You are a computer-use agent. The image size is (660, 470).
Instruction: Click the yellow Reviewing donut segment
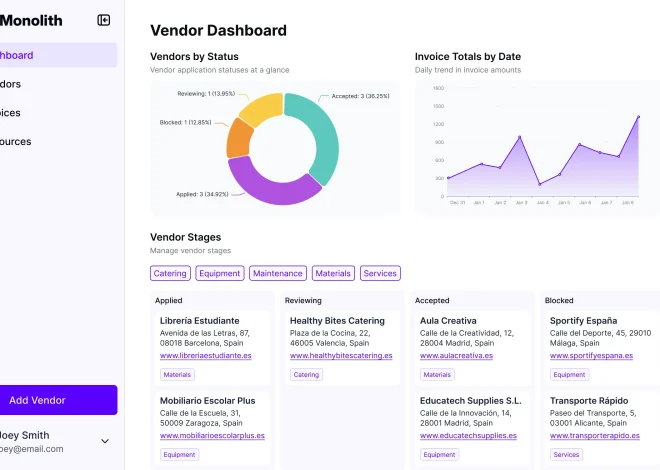tap(263, 108)
